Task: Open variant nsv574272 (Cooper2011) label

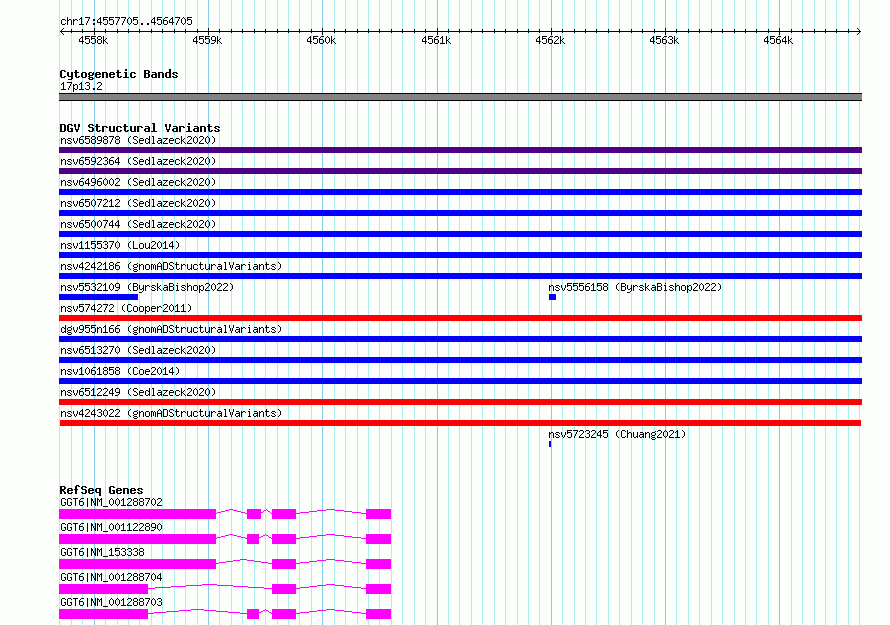Action: tap(126, 308)
